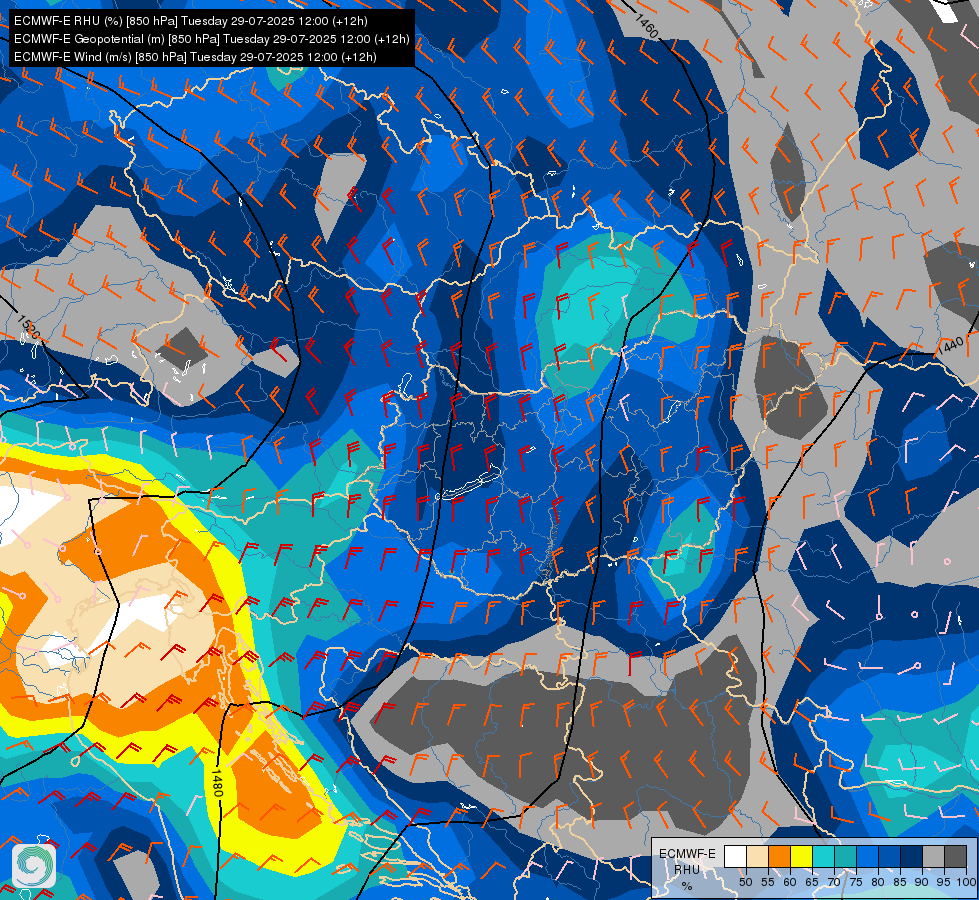
Task: Click the ECMWF-E Wind (m/s) title line
Action: (195, 57)
